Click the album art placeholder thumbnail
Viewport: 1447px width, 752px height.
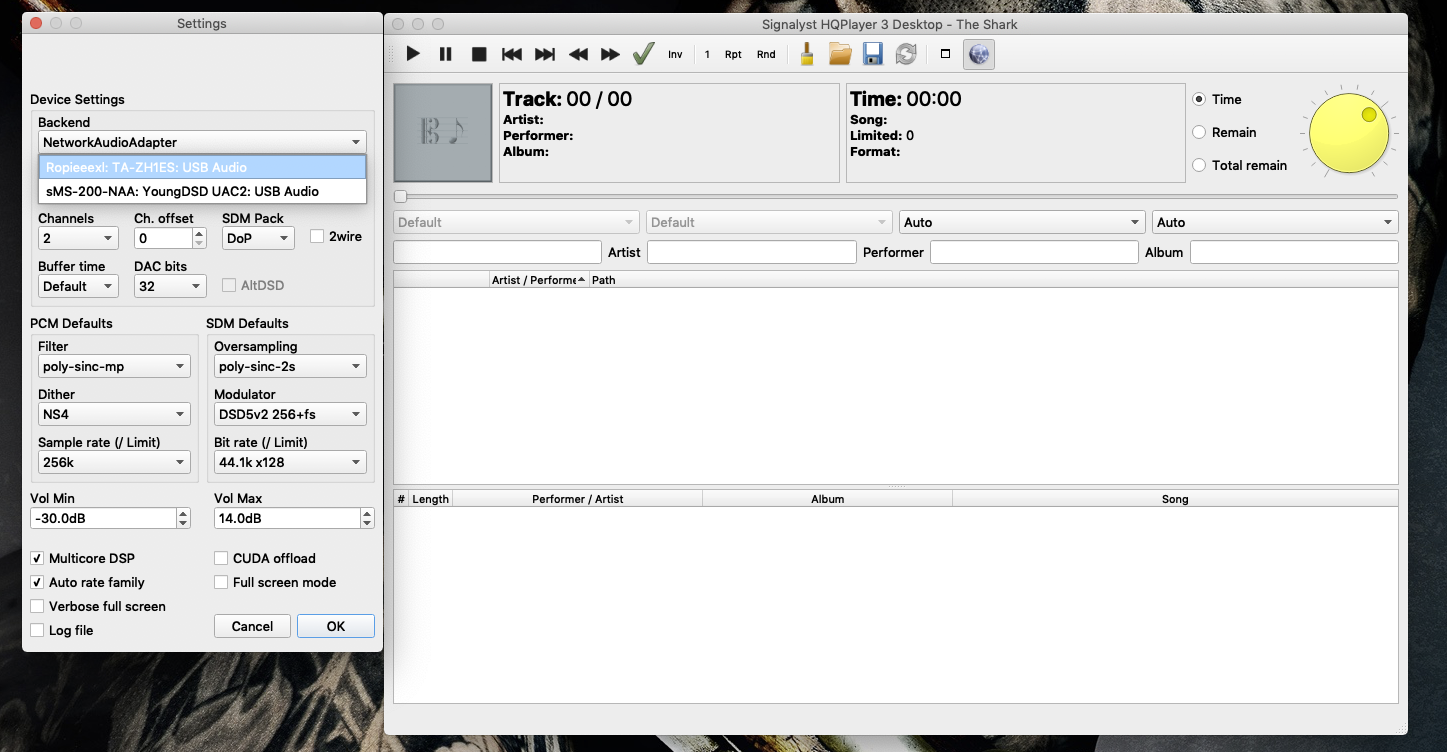click(x=443, y=133)
